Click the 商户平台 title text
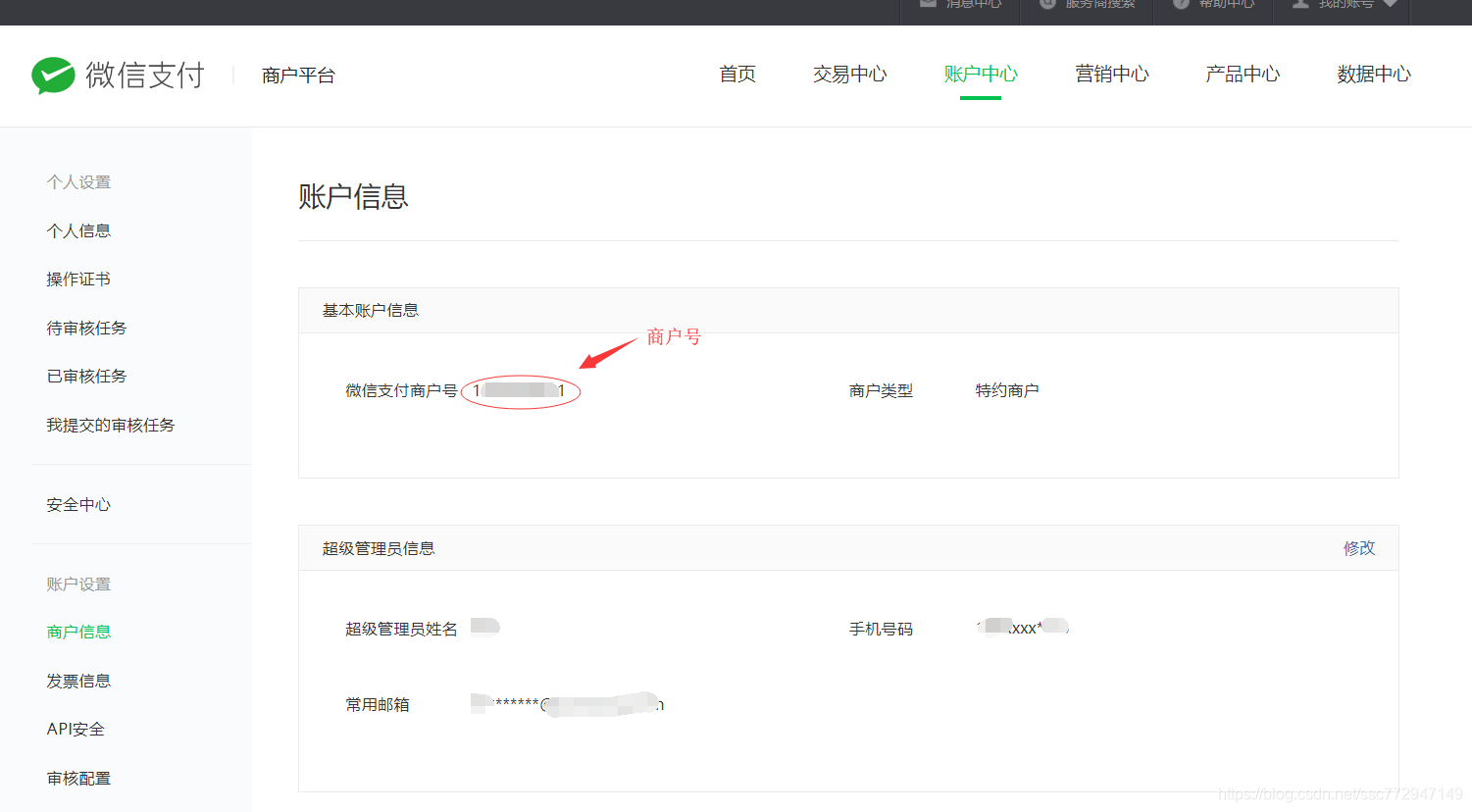 (298, 76)
